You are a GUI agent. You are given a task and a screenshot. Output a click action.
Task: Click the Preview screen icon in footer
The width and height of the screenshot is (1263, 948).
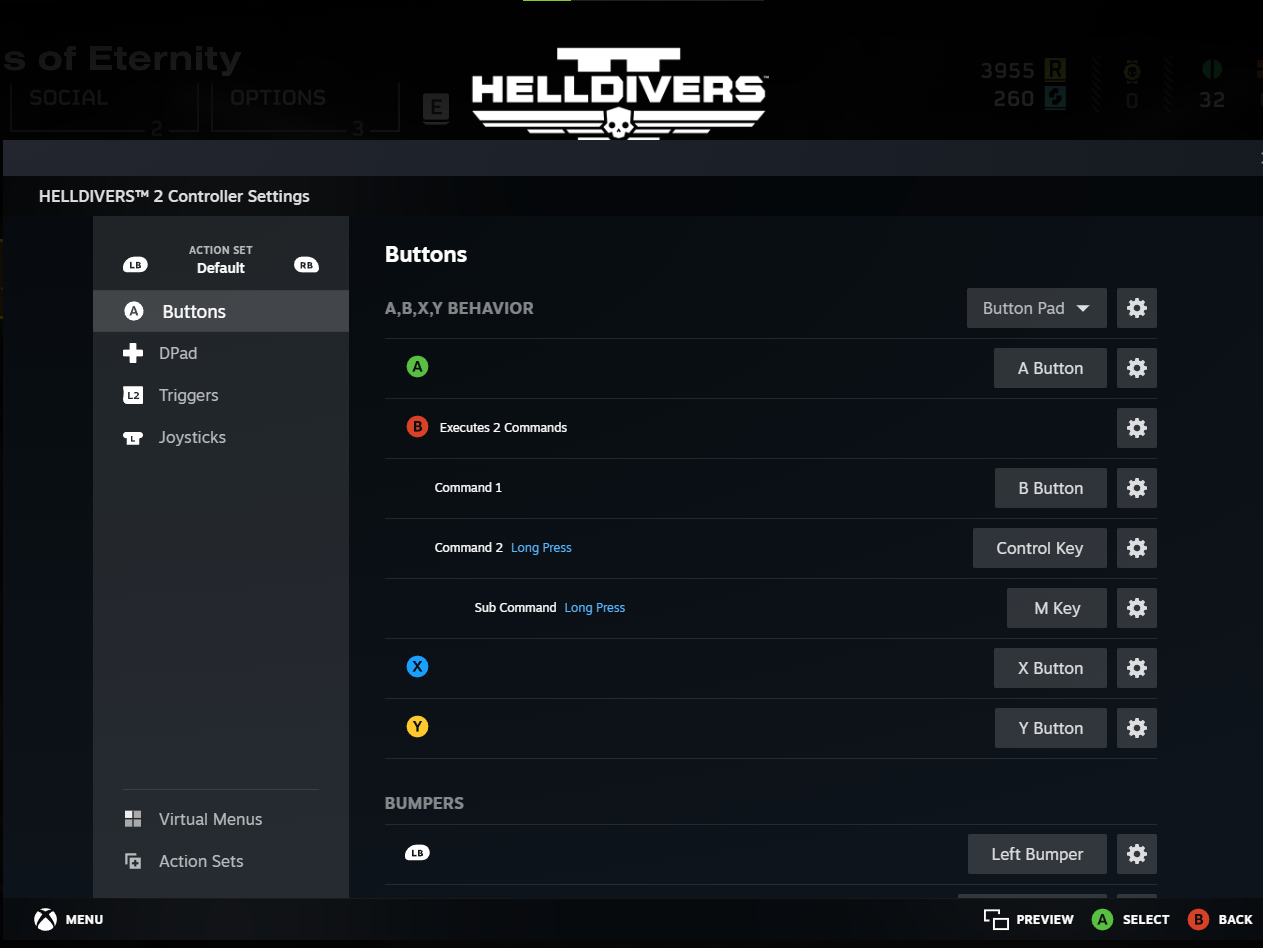click(995, 920)
